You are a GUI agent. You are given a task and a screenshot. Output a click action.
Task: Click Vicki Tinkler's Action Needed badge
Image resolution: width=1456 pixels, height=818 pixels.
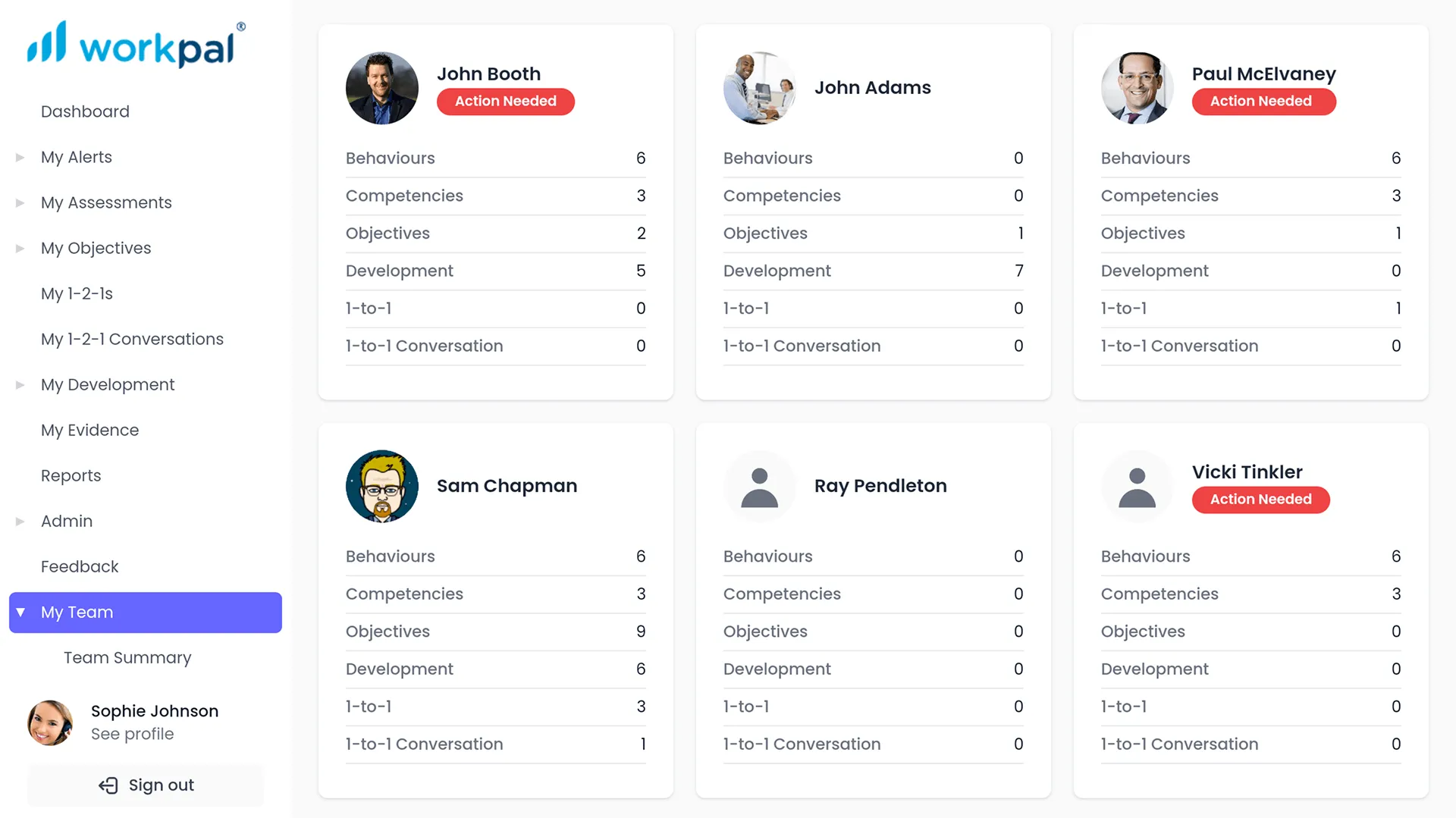pos(1260,500)
